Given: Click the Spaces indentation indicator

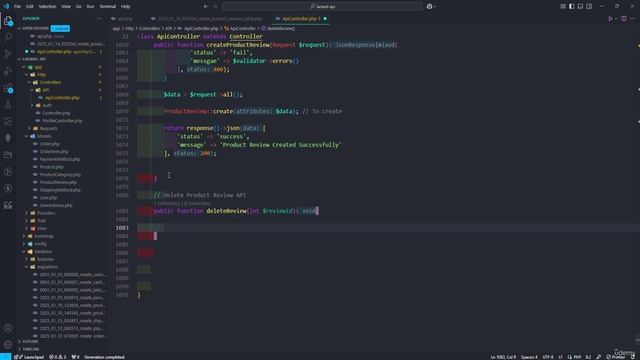Looking at the screenshot, I should point(529,357).
